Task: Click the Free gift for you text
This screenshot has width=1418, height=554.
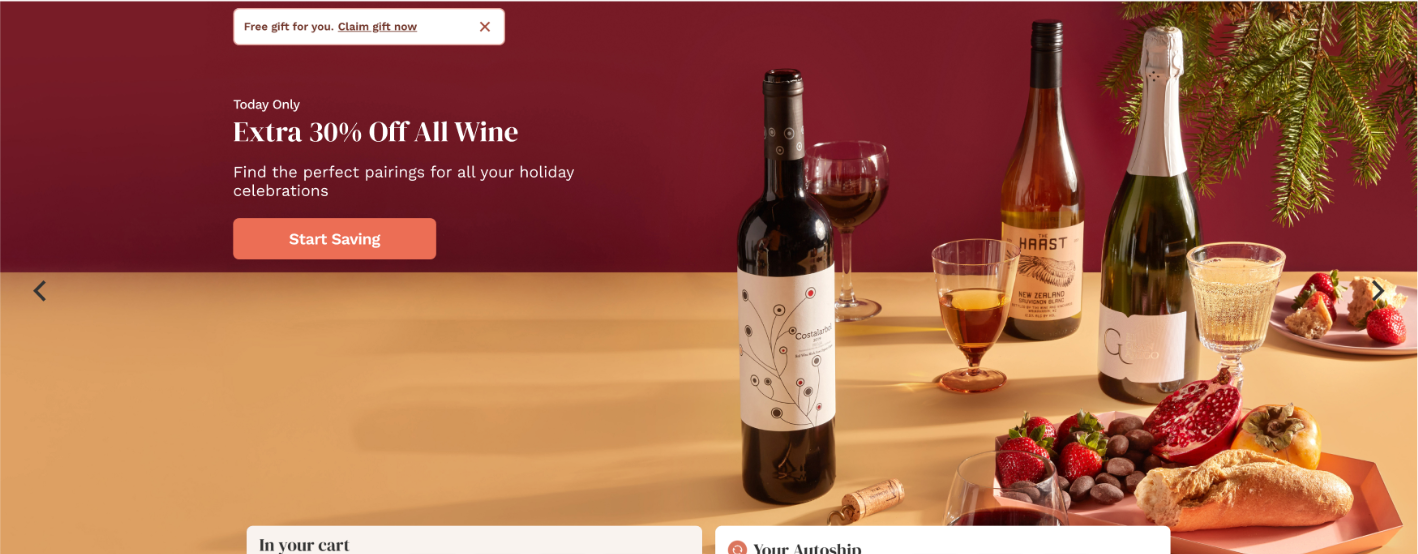Action: (x=289, y=27)
